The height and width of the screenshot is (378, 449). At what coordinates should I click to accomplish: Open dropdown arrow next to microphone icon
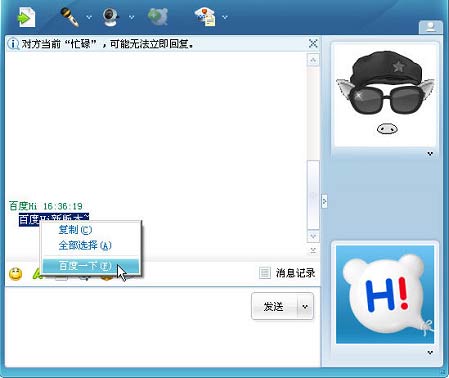click(89, 17)
